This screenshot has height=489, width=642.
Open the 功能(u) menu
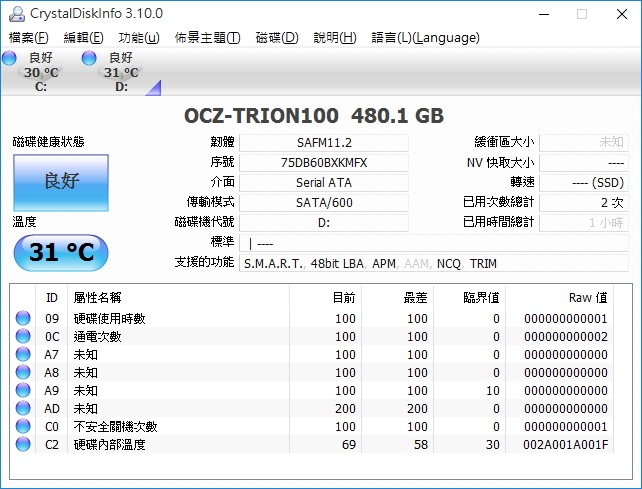pos(139,38)
